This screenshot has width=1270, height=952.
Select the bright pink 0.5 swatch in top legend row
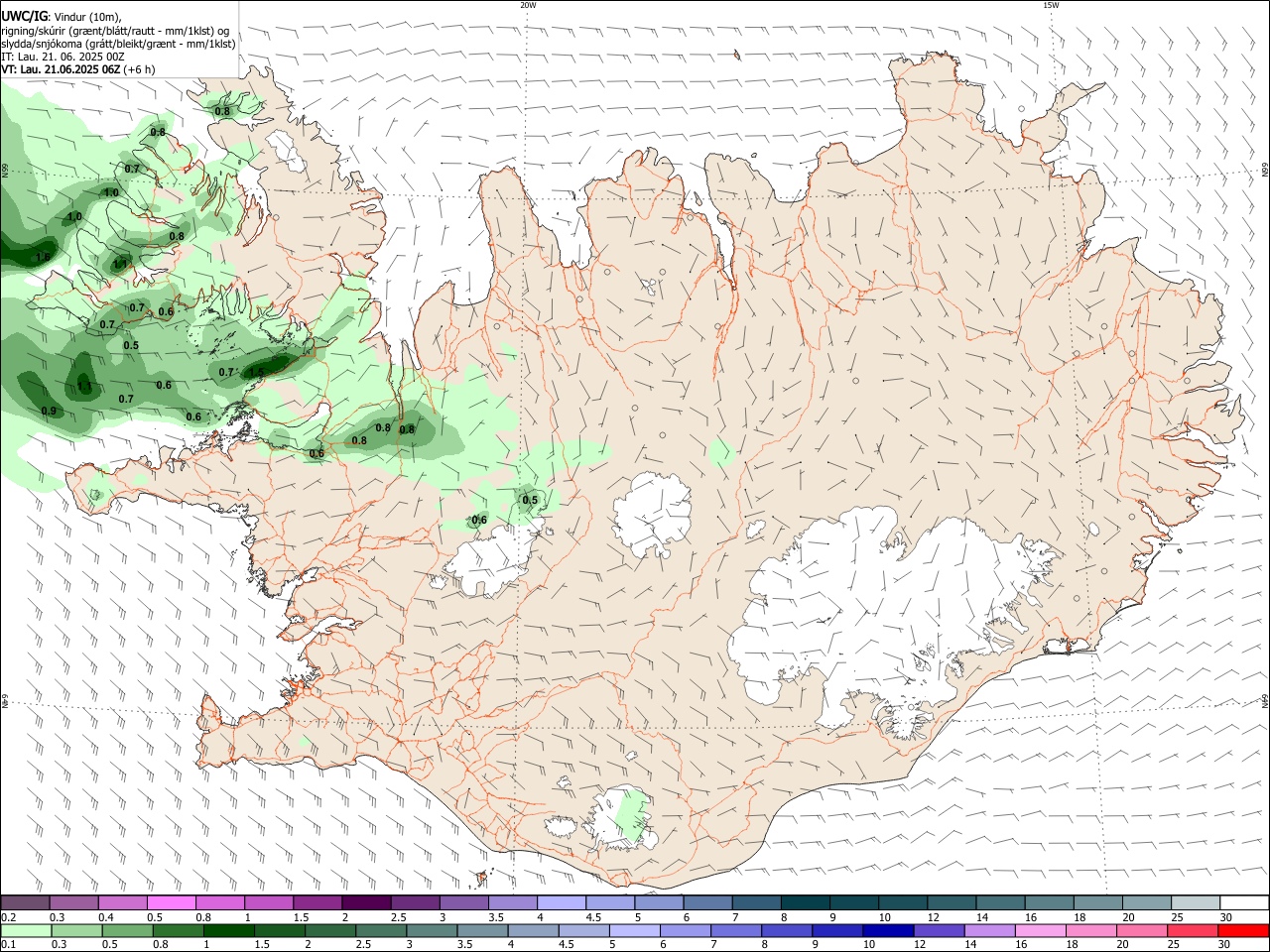[x=171, y=903]
